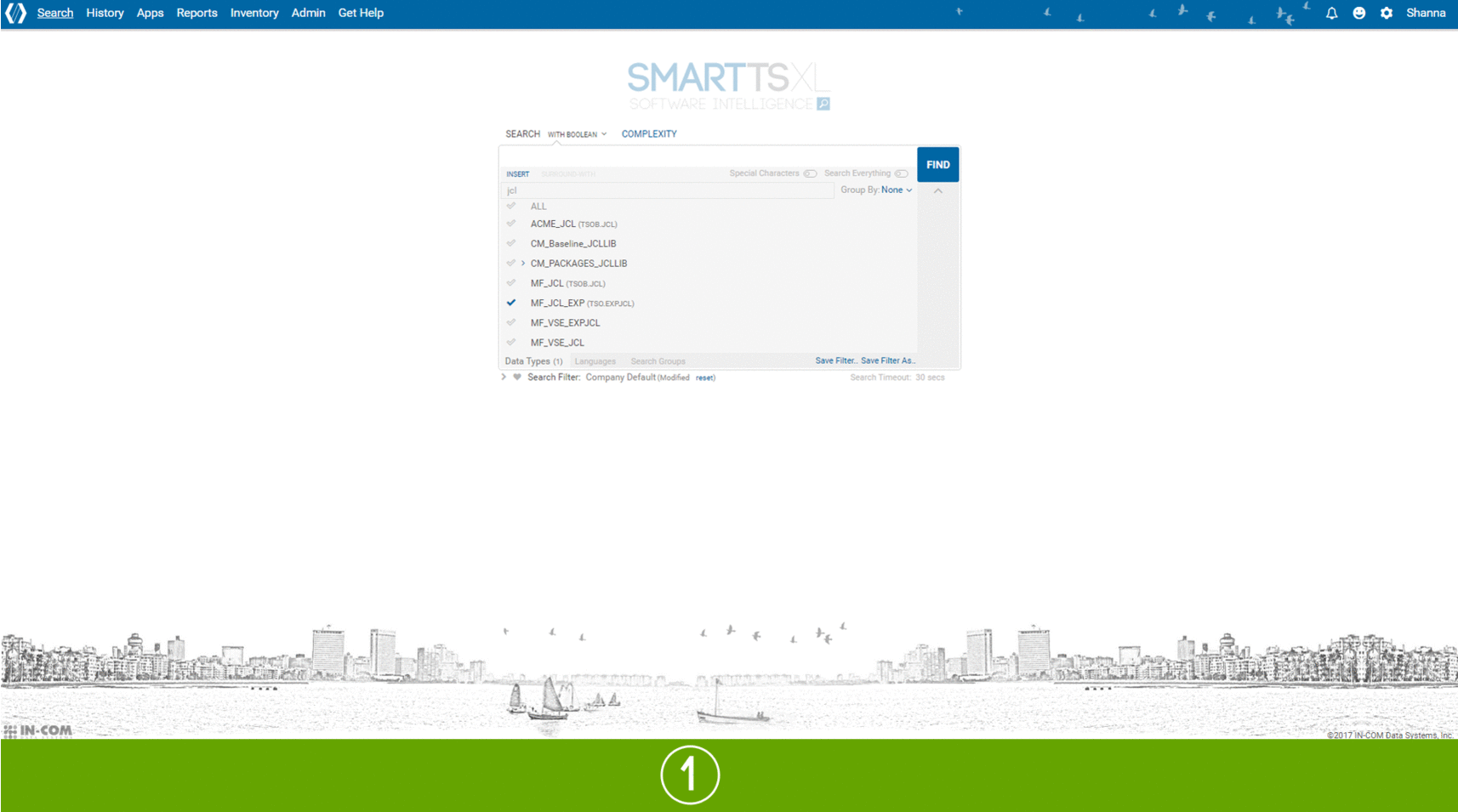Expand the Search Filter section arrow

pos(504,377)
